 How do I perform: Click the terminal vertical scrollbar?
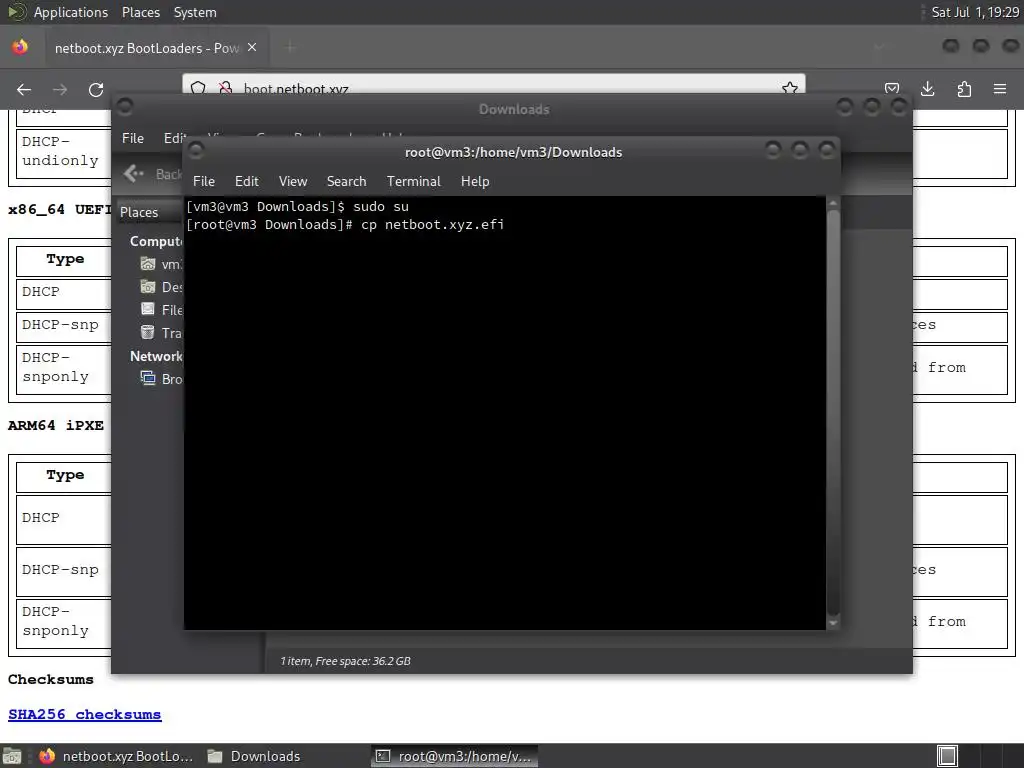(833, 411)
